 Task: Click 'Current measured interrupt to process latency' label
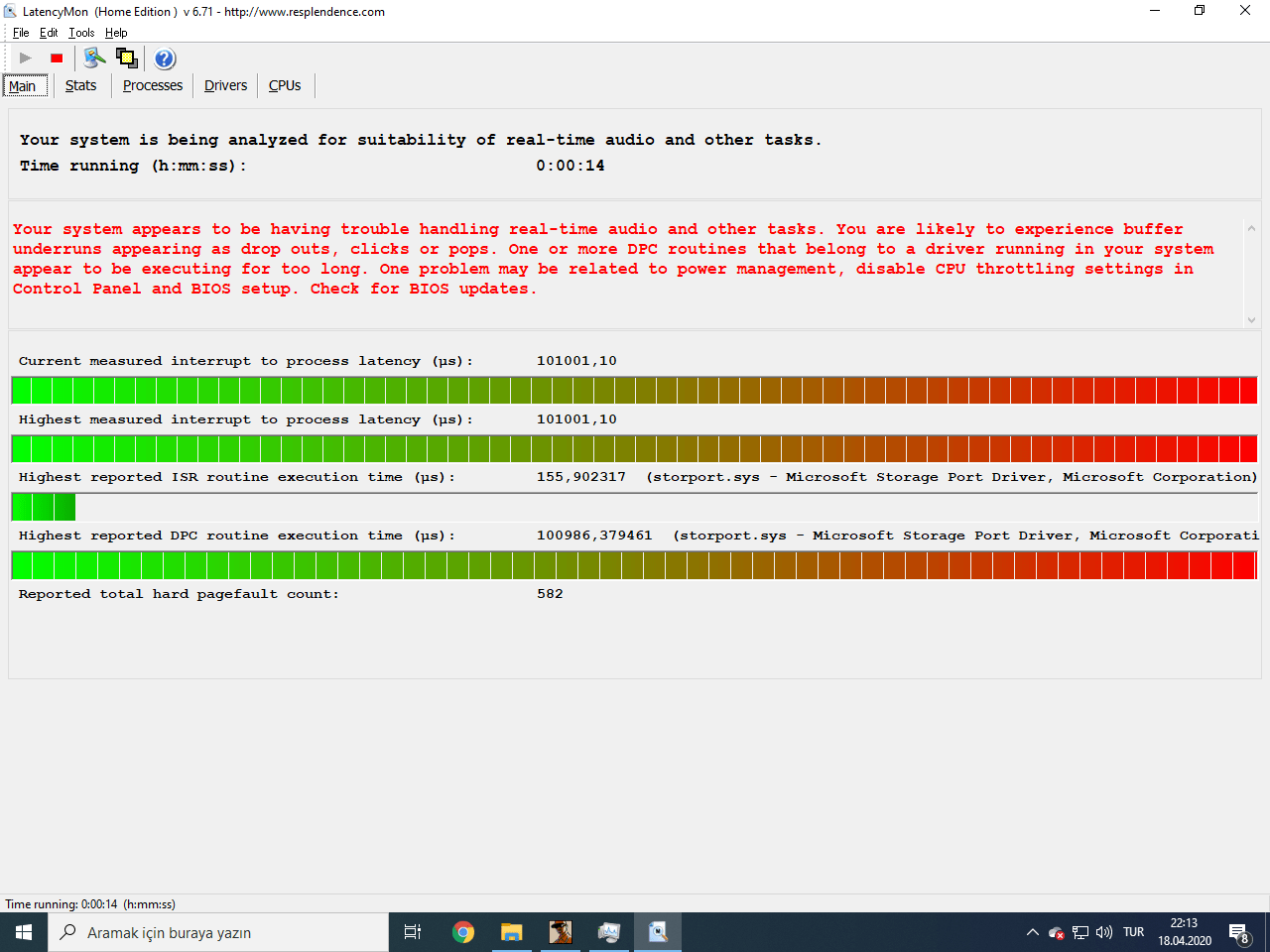pos(246,361)
